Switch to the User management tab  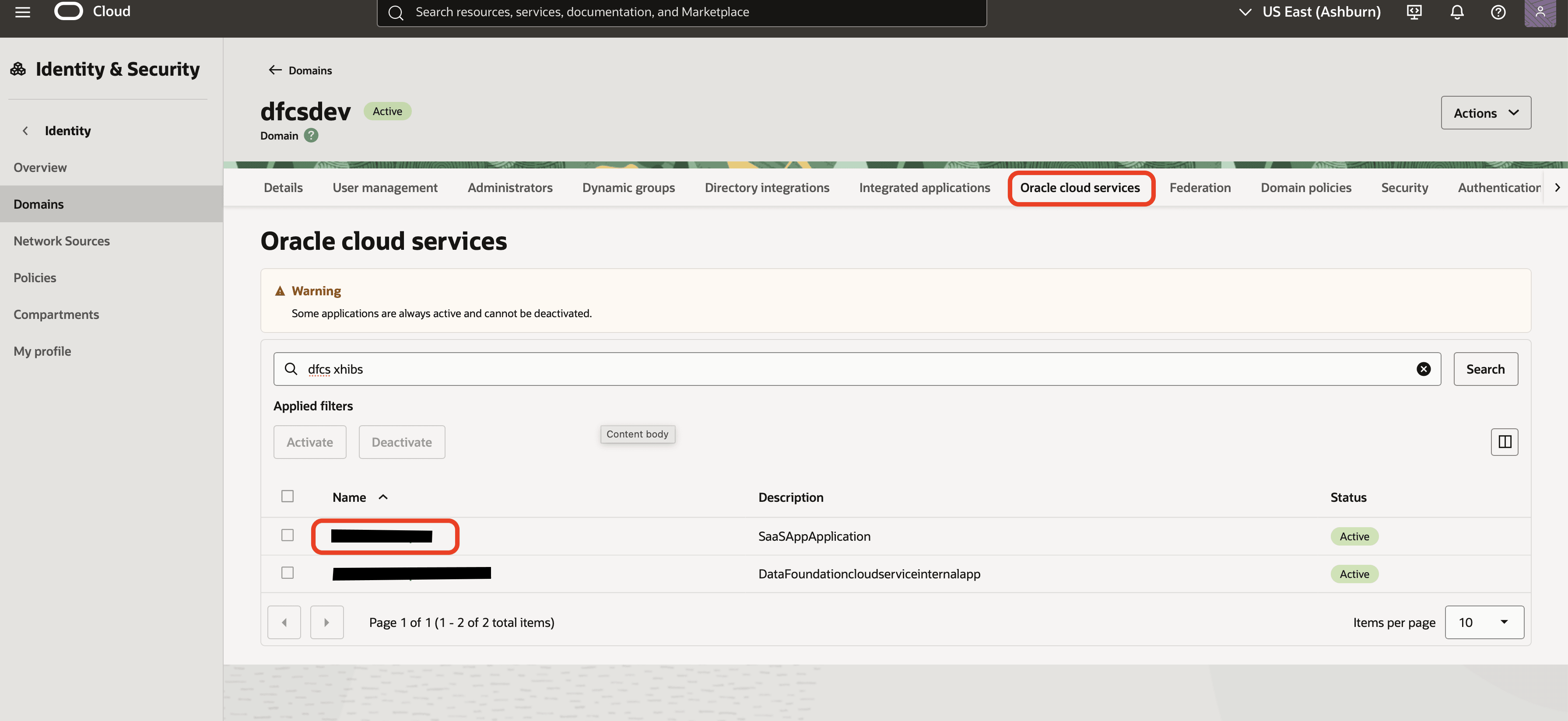click(x=385, y=187)
